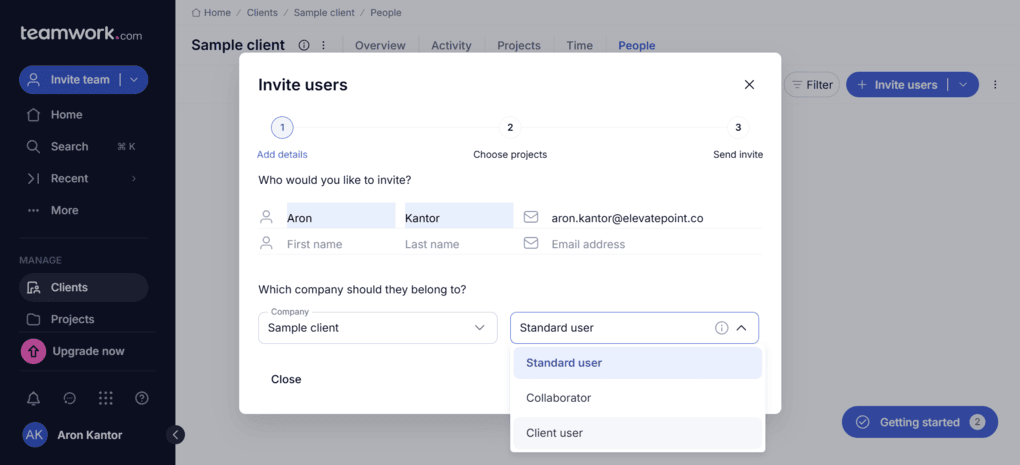
Task: Click the Home breadcrumb house icon
Action: (x=196, y=12)
